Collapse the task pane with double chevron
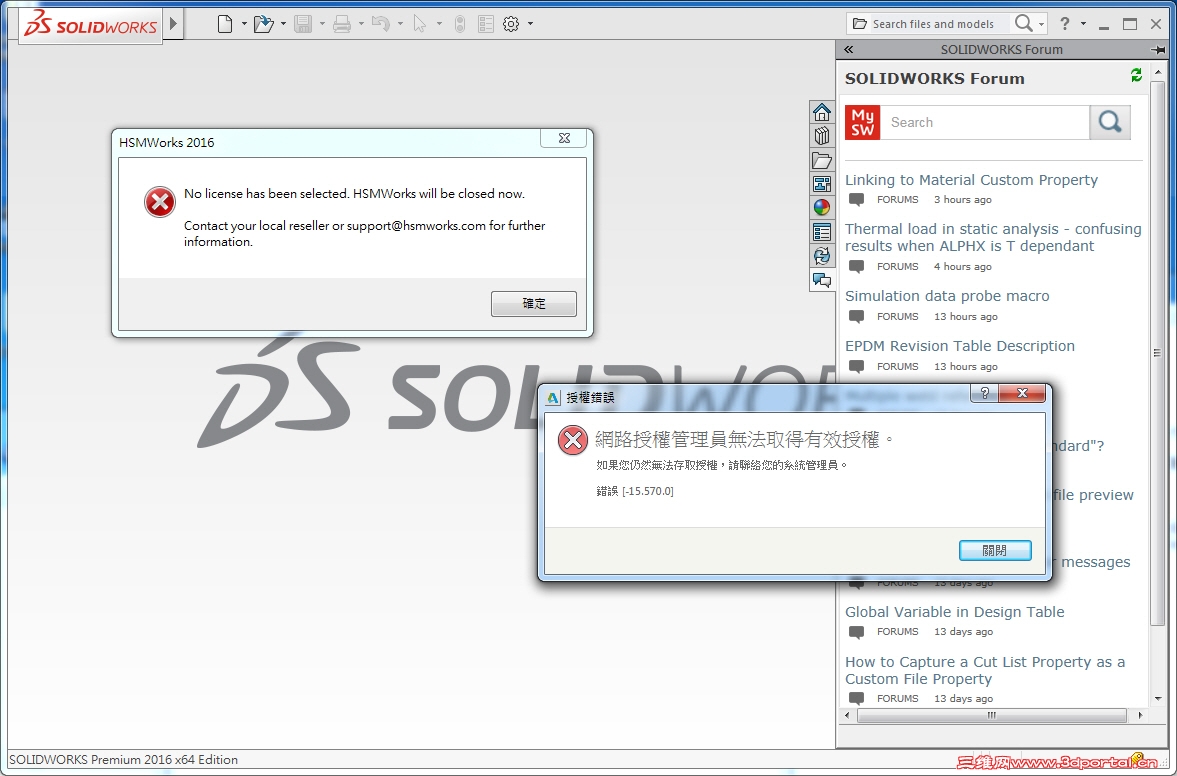The height and width of the screenshot is (776, 1177). click(x=849, y=50)
